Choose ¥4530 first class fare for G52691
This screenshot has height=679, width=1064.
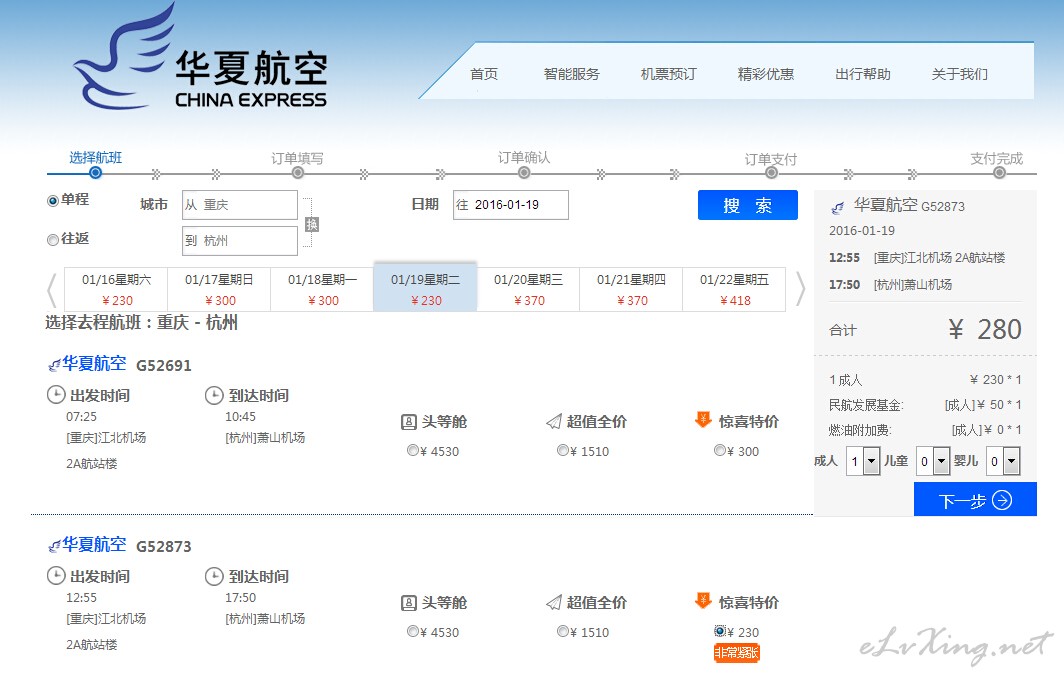tap(412, 450)
